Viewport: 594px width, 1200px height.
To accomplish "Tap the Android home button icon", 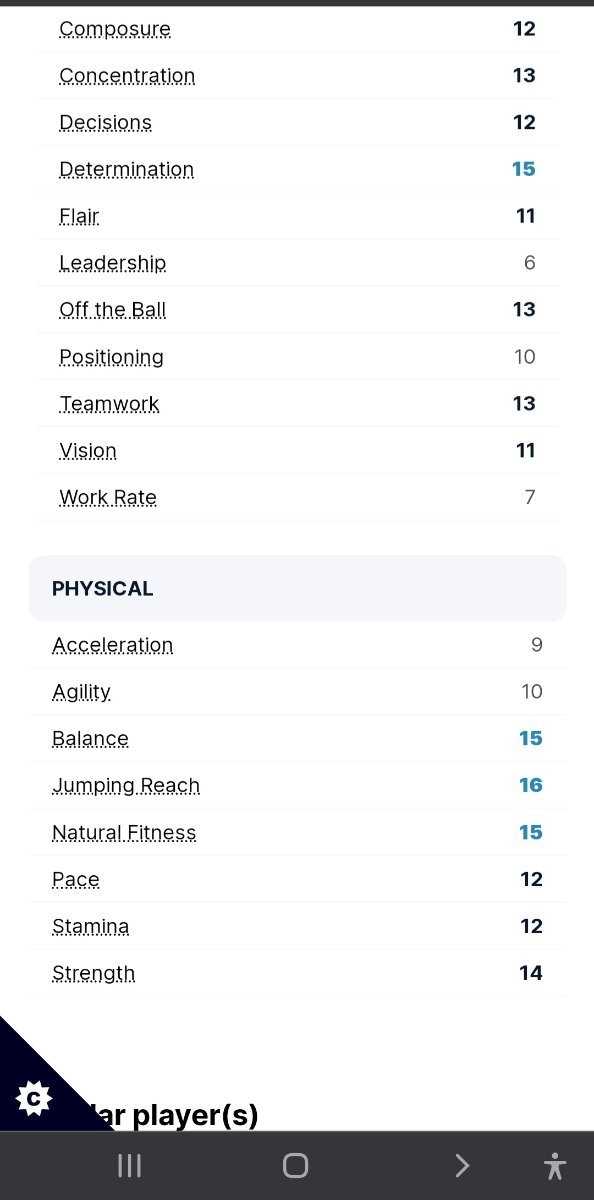I will pyautogui.click(x=295, y=1165).
